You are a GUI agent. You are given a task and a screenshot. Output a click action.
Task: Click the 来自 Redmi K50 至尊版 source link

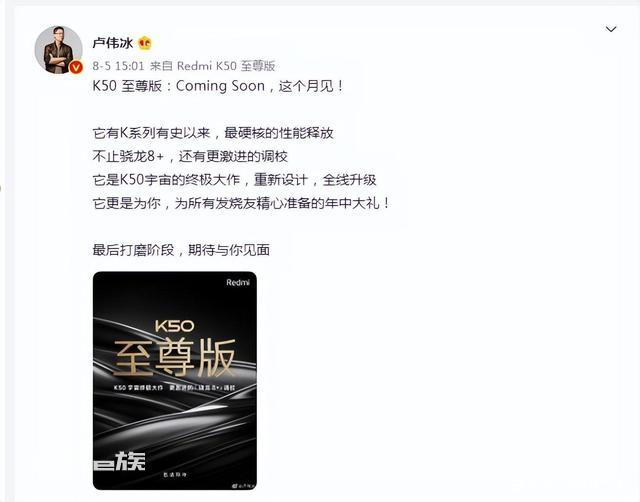(213, 66)
